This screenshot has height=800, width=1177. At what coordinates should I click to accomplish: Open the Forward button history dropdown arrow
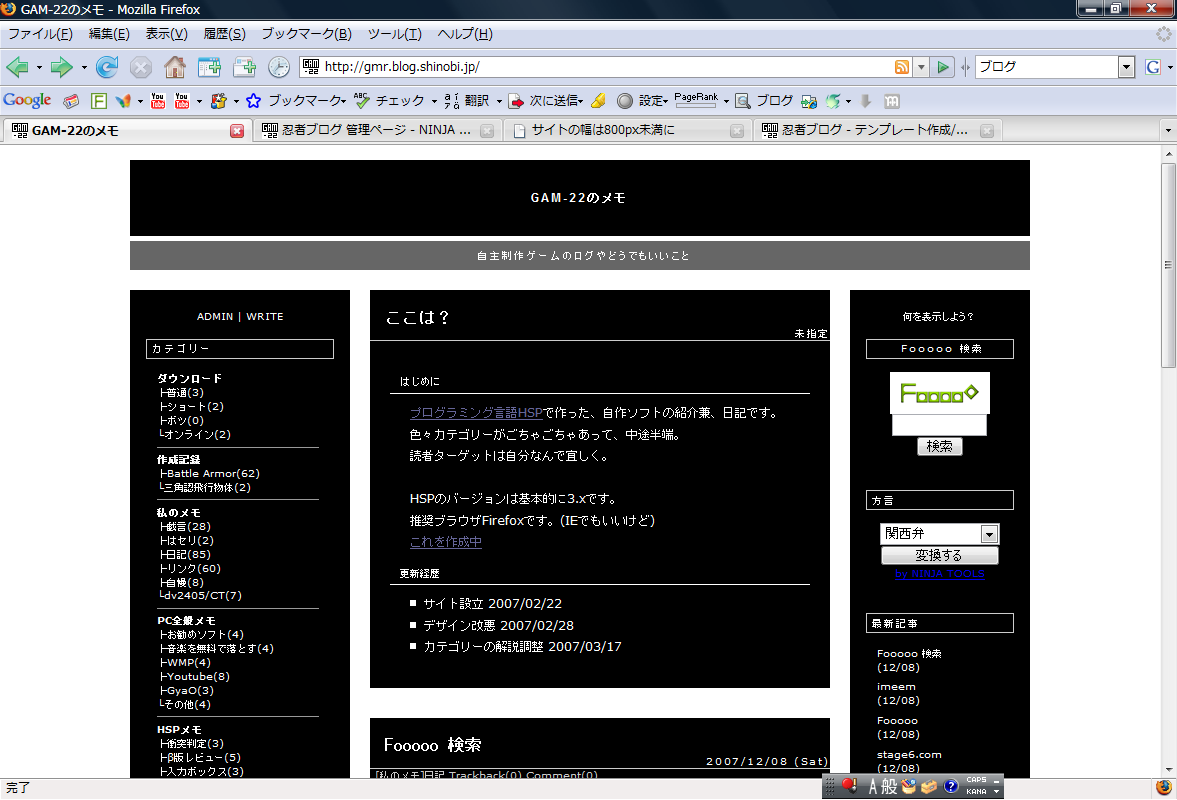(84, 68)
